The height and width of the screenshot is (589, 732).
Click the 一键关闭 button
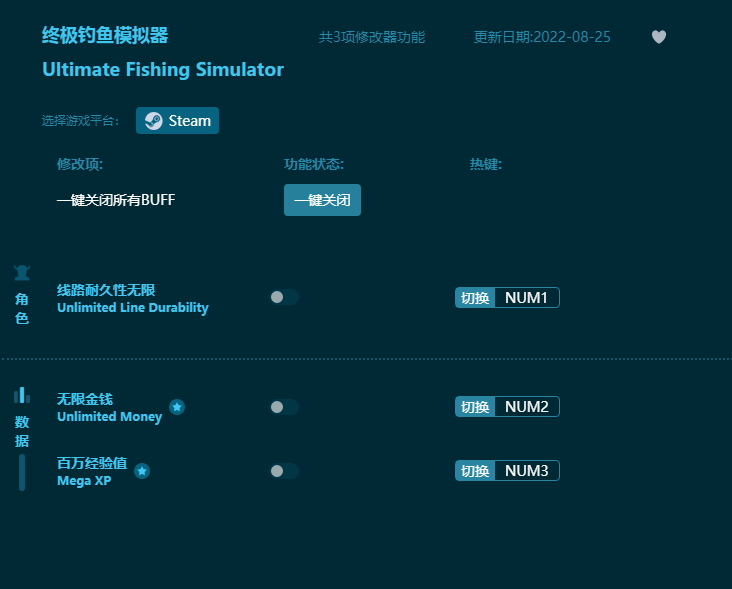pyautogui.click(x=322, y=200)
